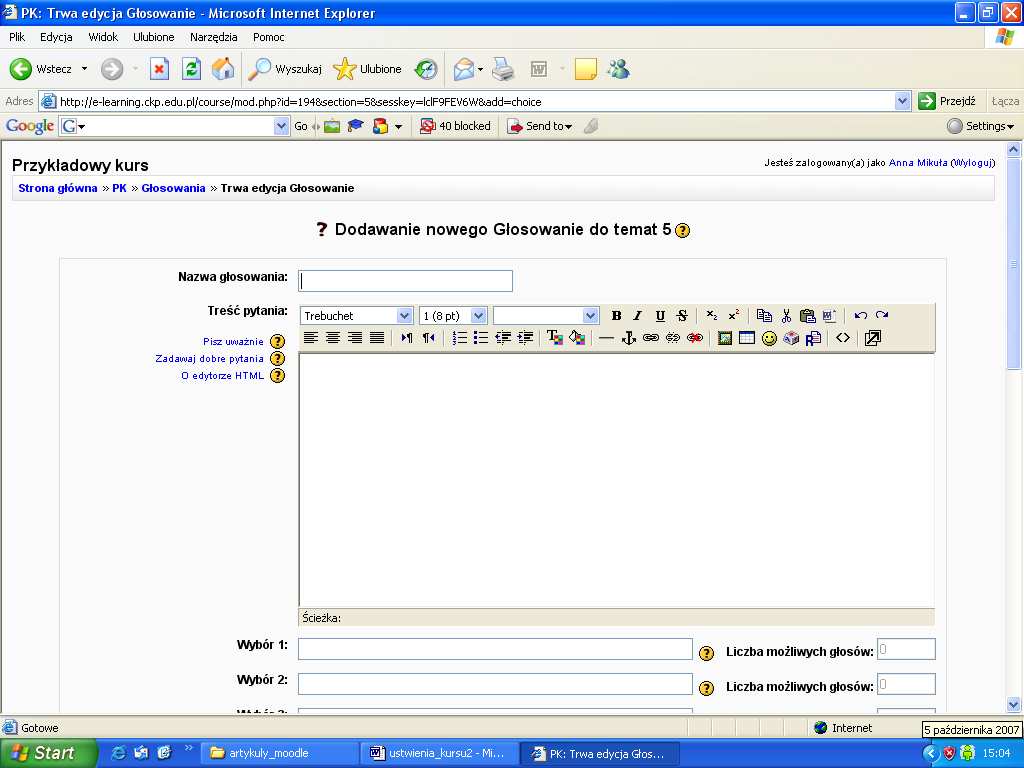Click the red crossed-out link icon
Image resolution: width=1024 pixels, height=768 pixels.
tap(695, 338)
